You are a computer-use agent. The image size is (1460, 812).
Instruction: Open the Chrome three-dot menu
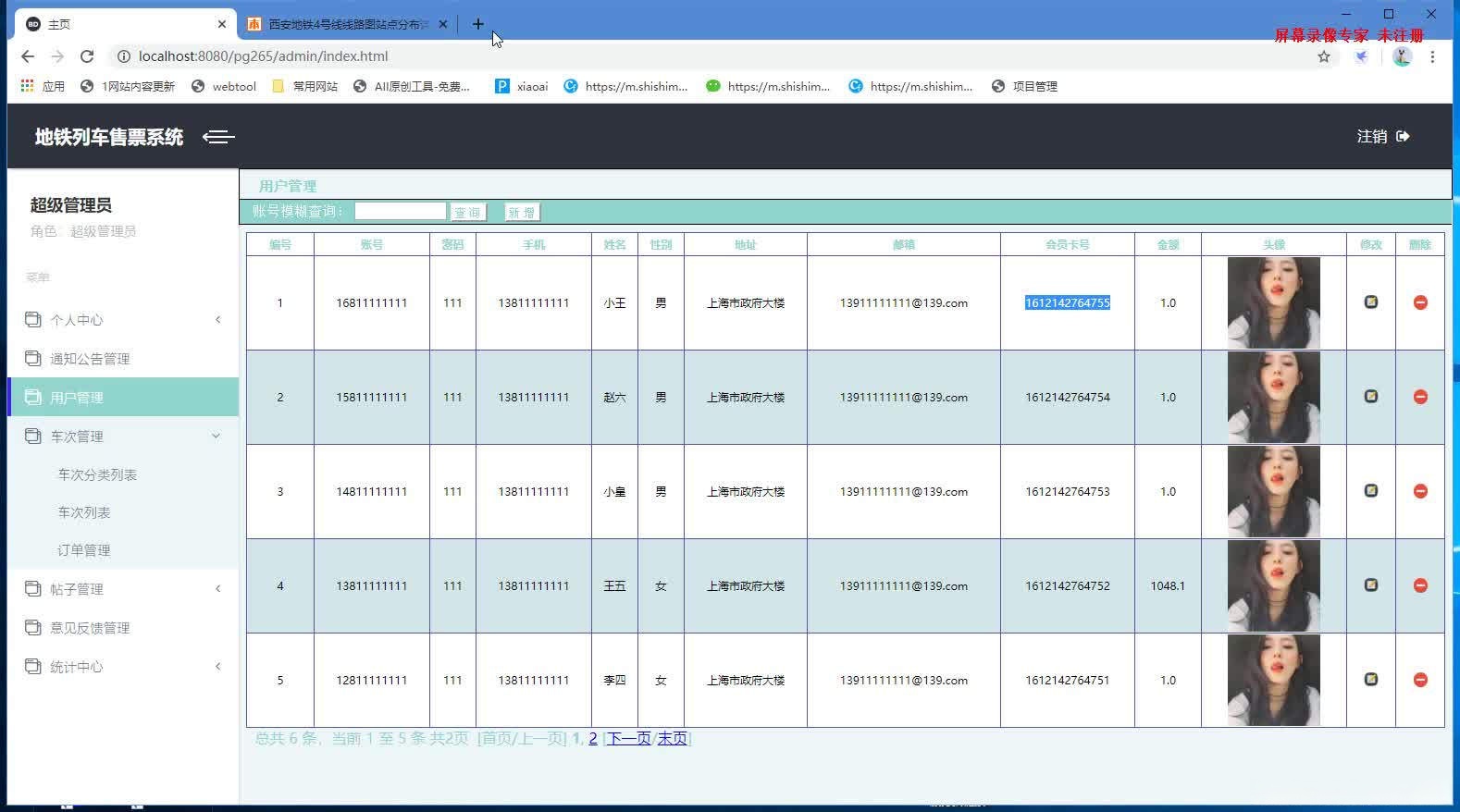[1432, 56]
